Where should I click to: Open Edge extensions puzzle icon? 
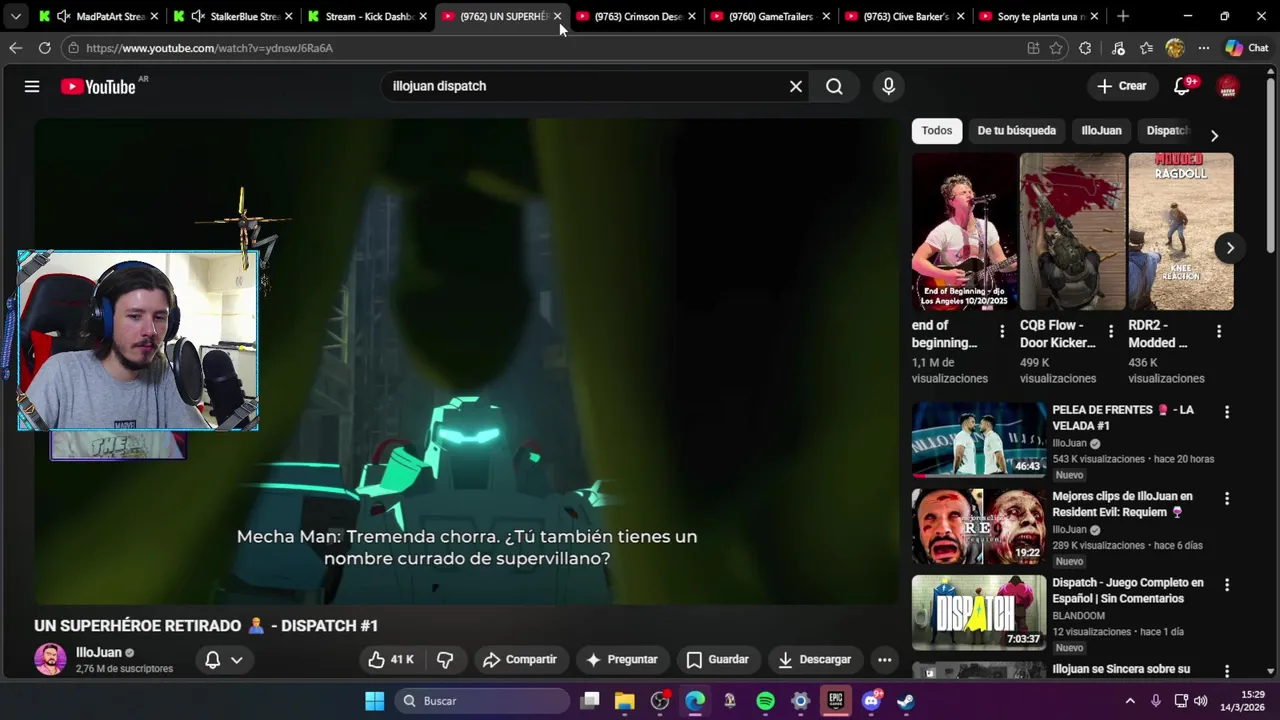pyautogui.click(x=1085, y=48)
